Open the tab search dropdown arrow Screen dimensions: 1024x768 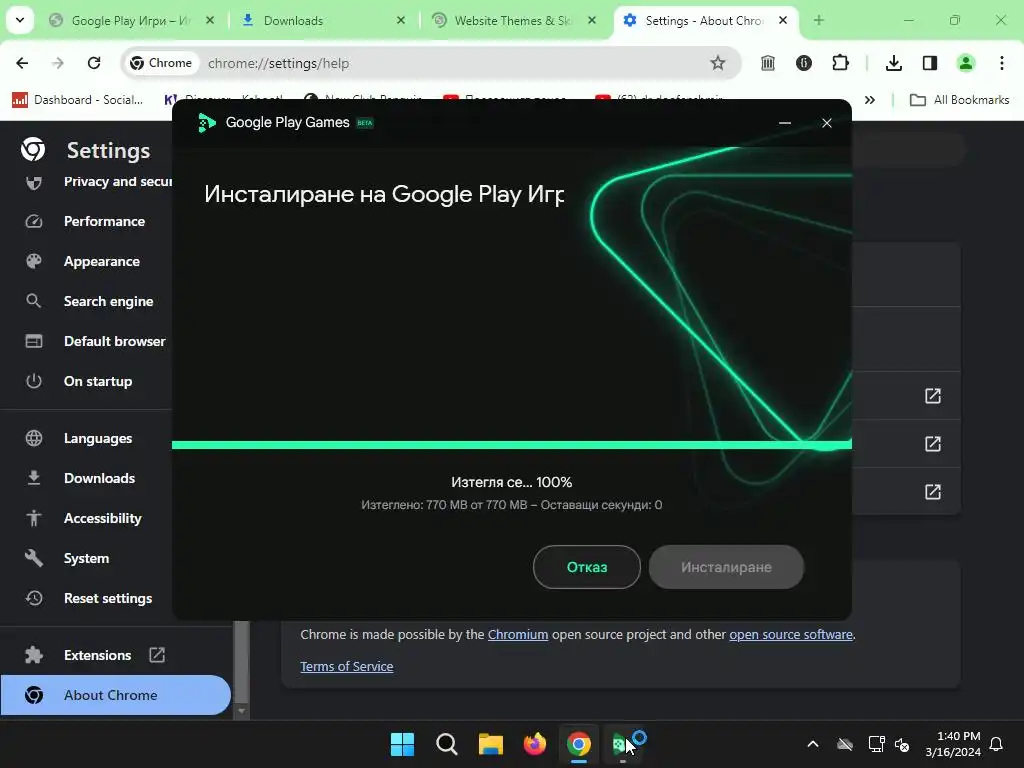click(x=20, y=20)
